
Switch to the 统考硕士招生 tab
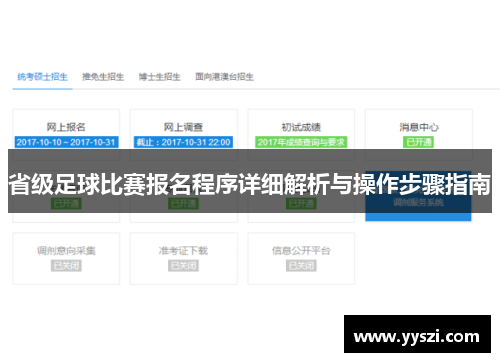pos(42,77)
